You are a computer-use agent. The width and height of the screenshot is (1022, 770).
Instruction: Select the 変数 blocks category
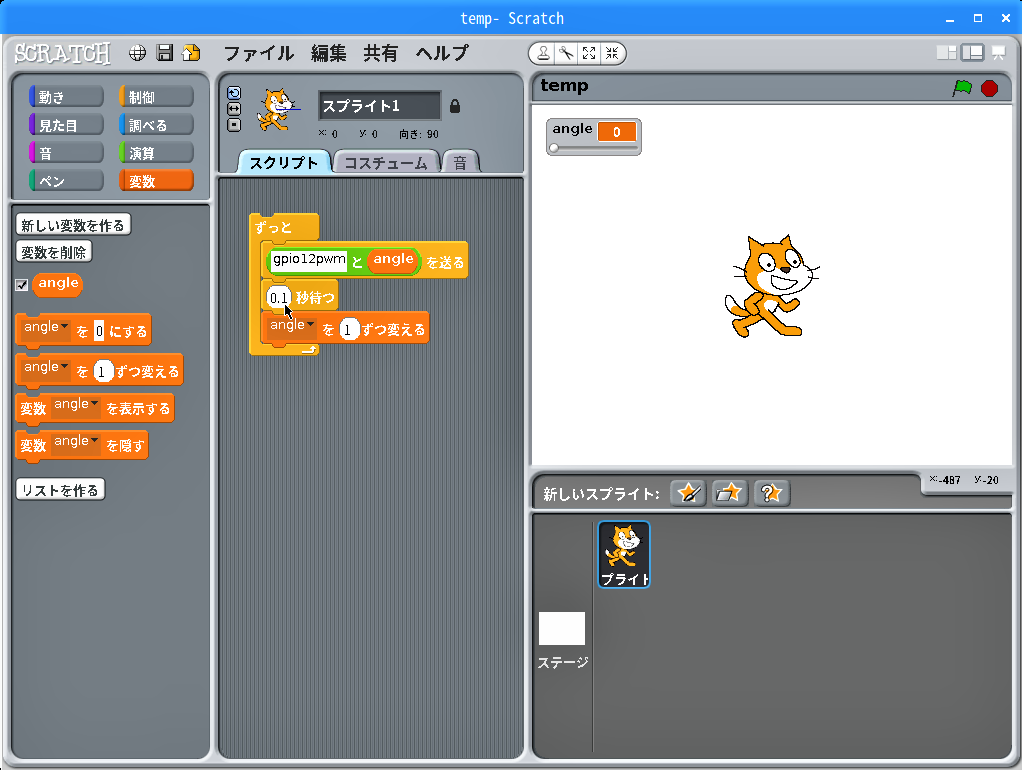156,181
